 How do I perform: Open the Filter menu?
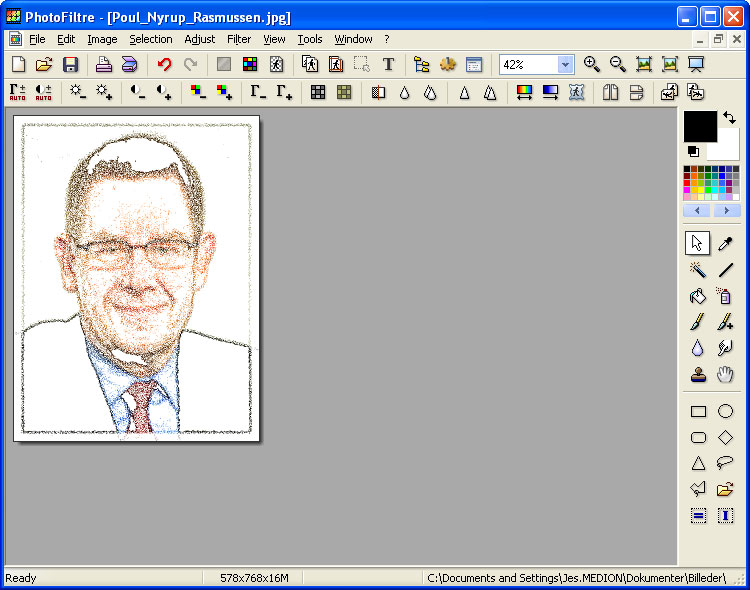pyautogui.click(x=239, y=39)
